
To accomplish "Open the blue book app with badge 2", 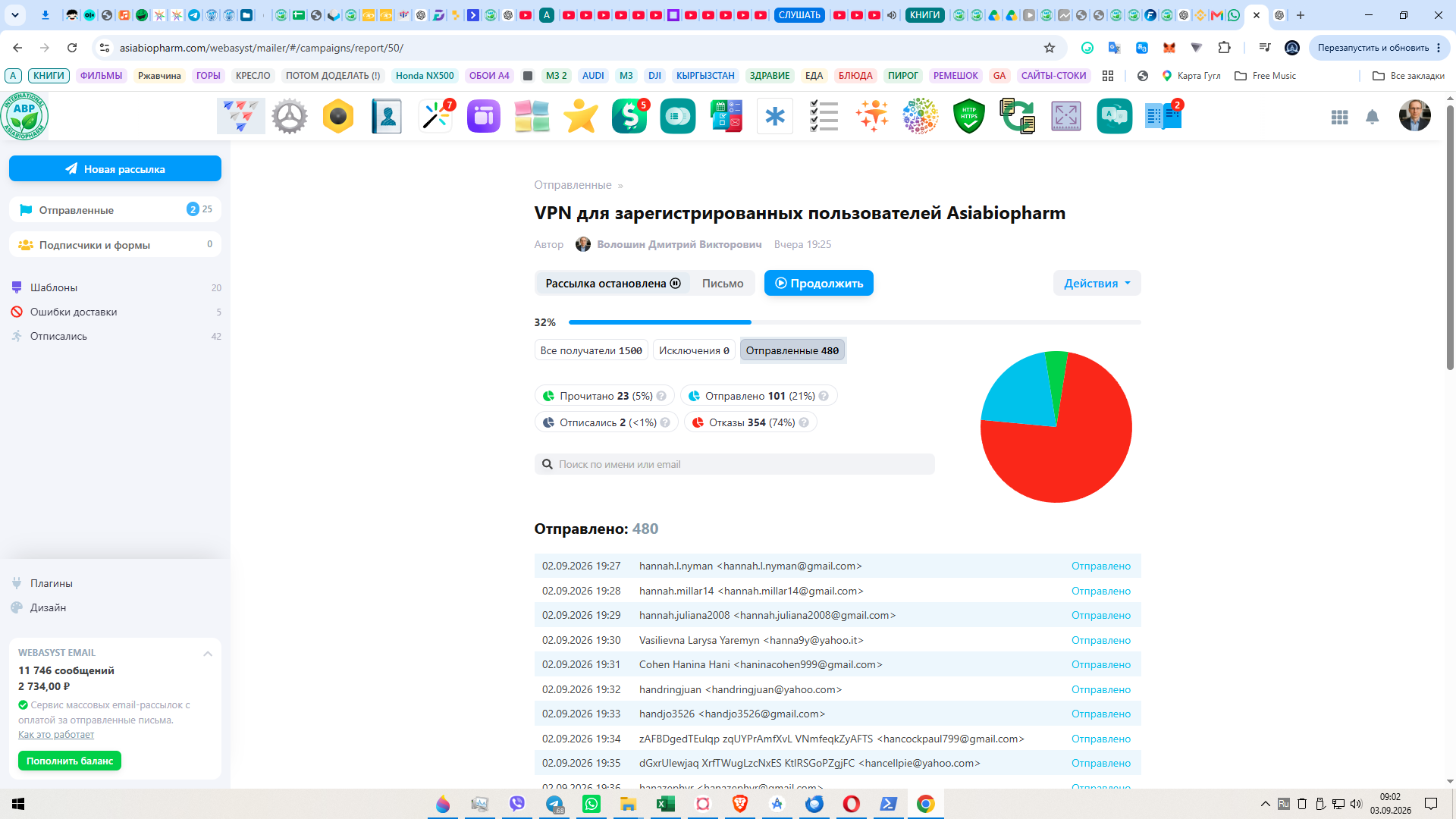I will click(1163, 116).
